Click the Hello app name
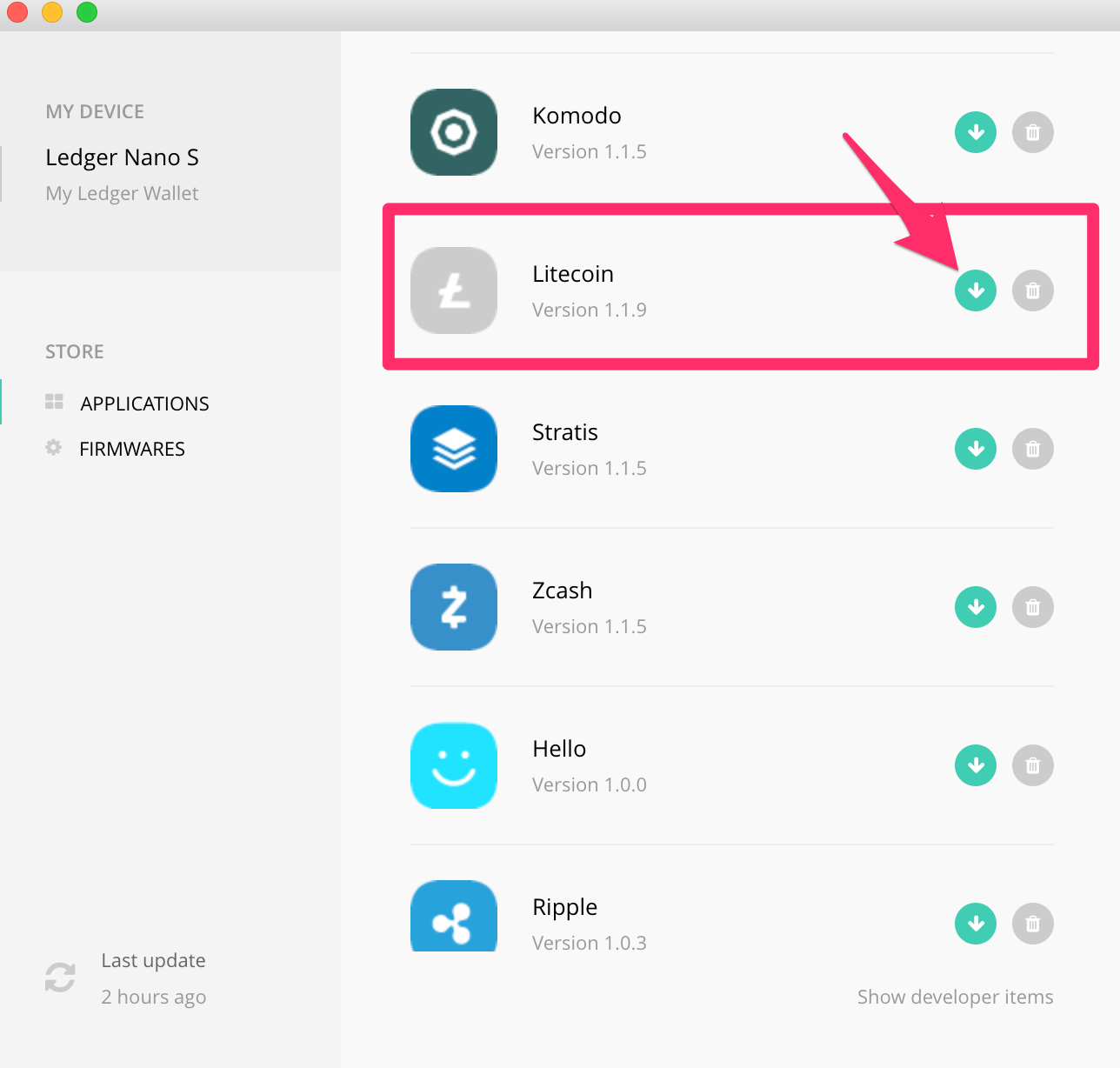The image size is (1120, 1068). [x=559, y=749]
